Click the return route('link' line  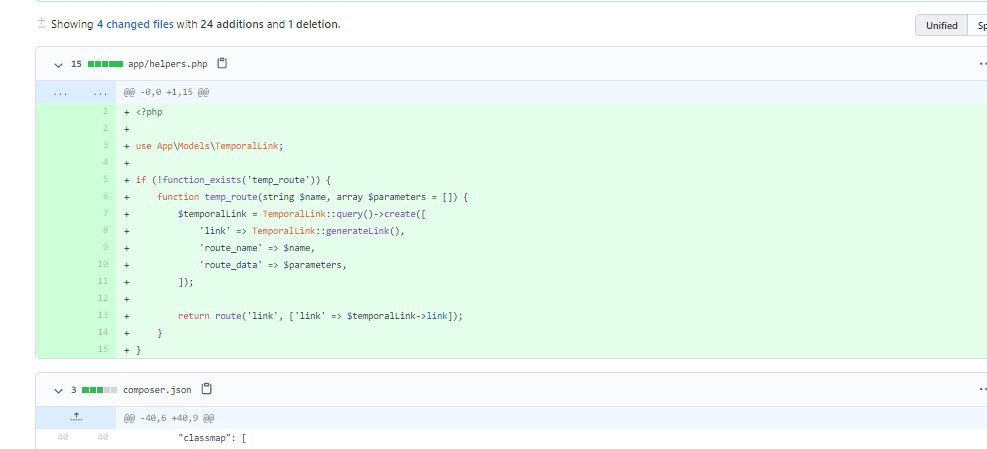[x=320, y=315]
